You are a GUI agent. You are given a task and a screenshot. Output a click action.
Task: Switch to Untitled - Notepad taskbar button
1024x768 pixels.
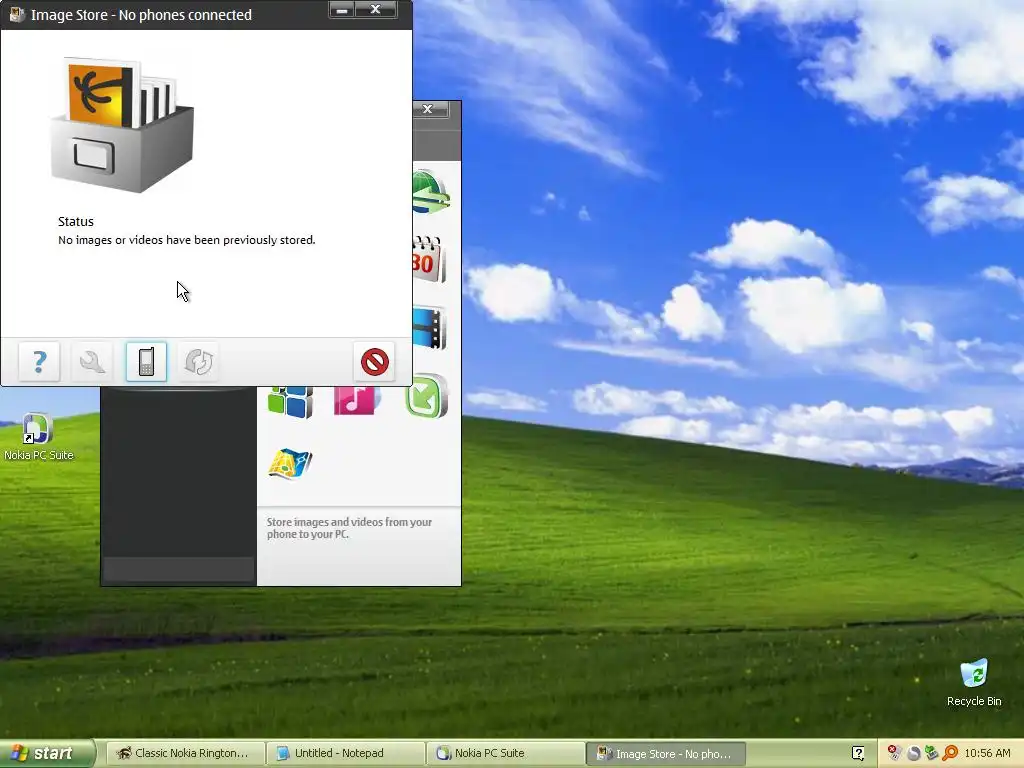[x=346, y=753]
